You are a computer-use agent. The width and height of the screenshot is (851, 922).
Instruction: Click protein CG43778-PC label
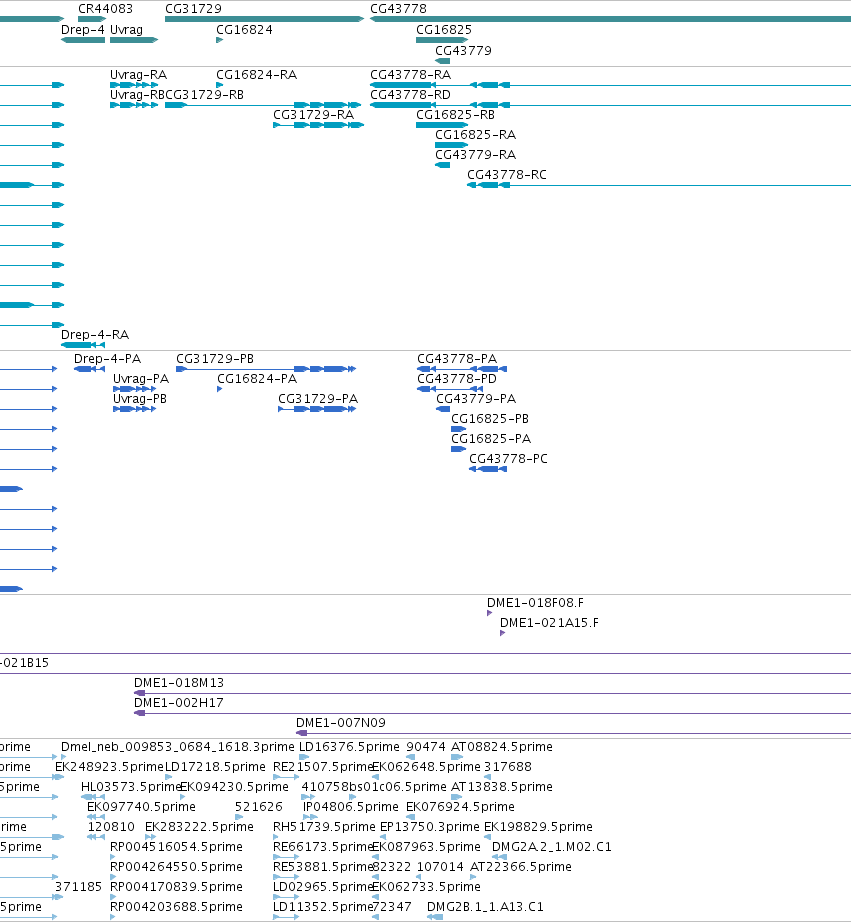coord(508,459)
